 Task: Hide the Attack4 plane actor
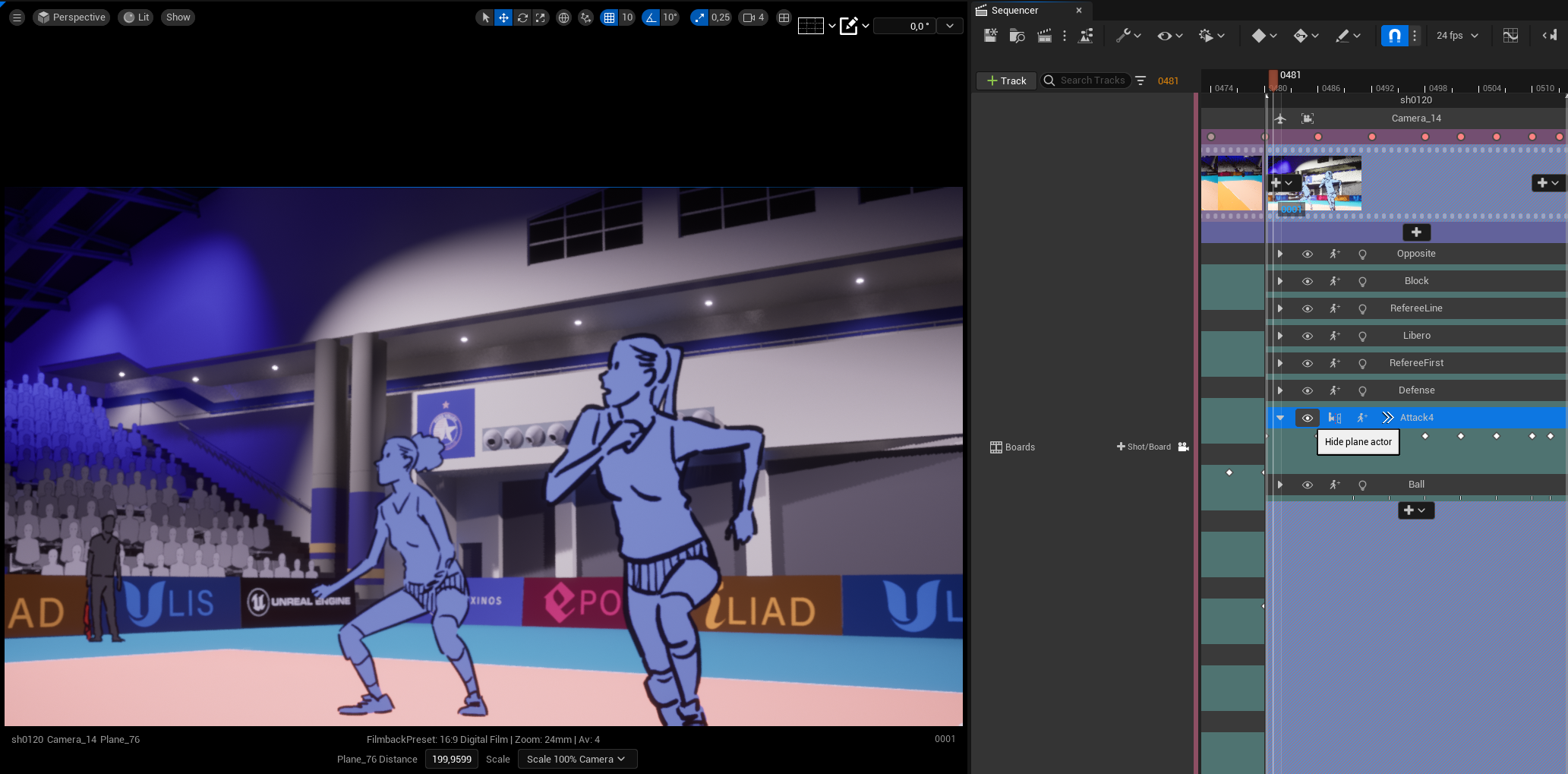(1307, 418)
